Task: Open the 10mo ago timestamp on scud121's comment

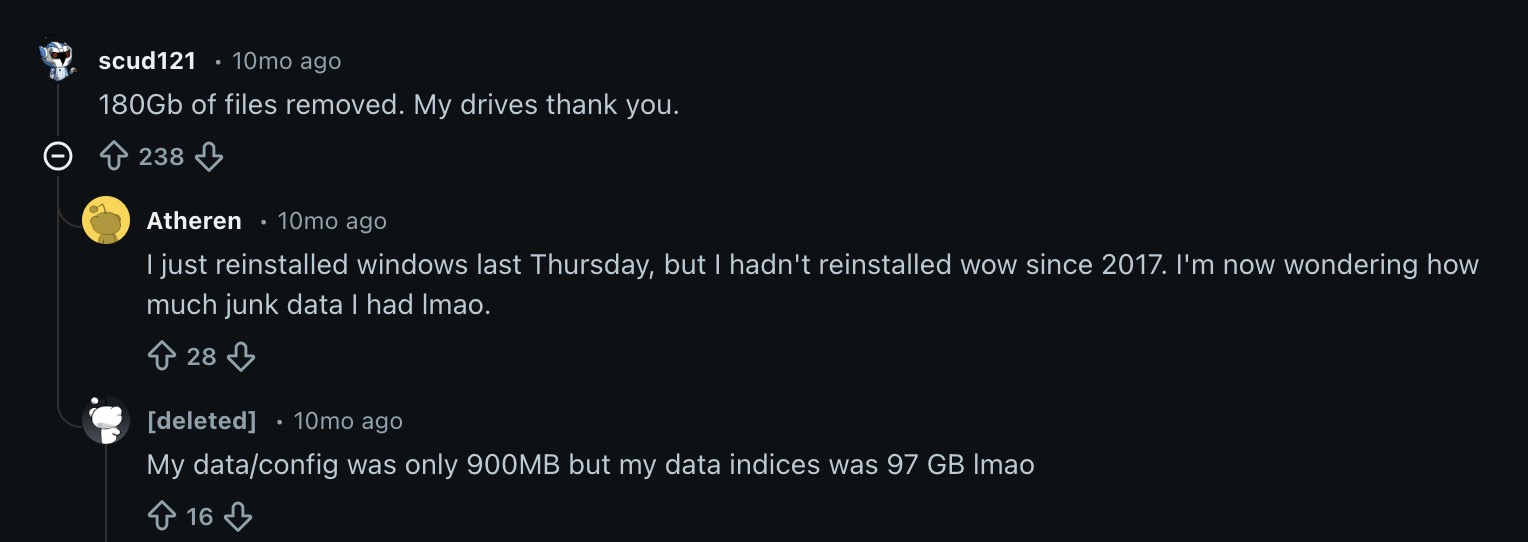Action: 286,61
